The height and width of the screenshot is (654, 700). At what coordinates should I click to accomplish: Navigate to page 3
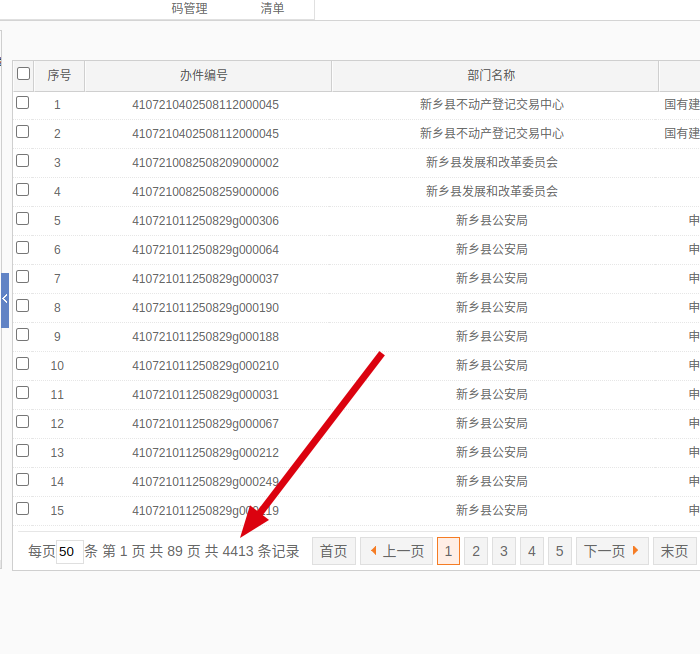[504, 551]
